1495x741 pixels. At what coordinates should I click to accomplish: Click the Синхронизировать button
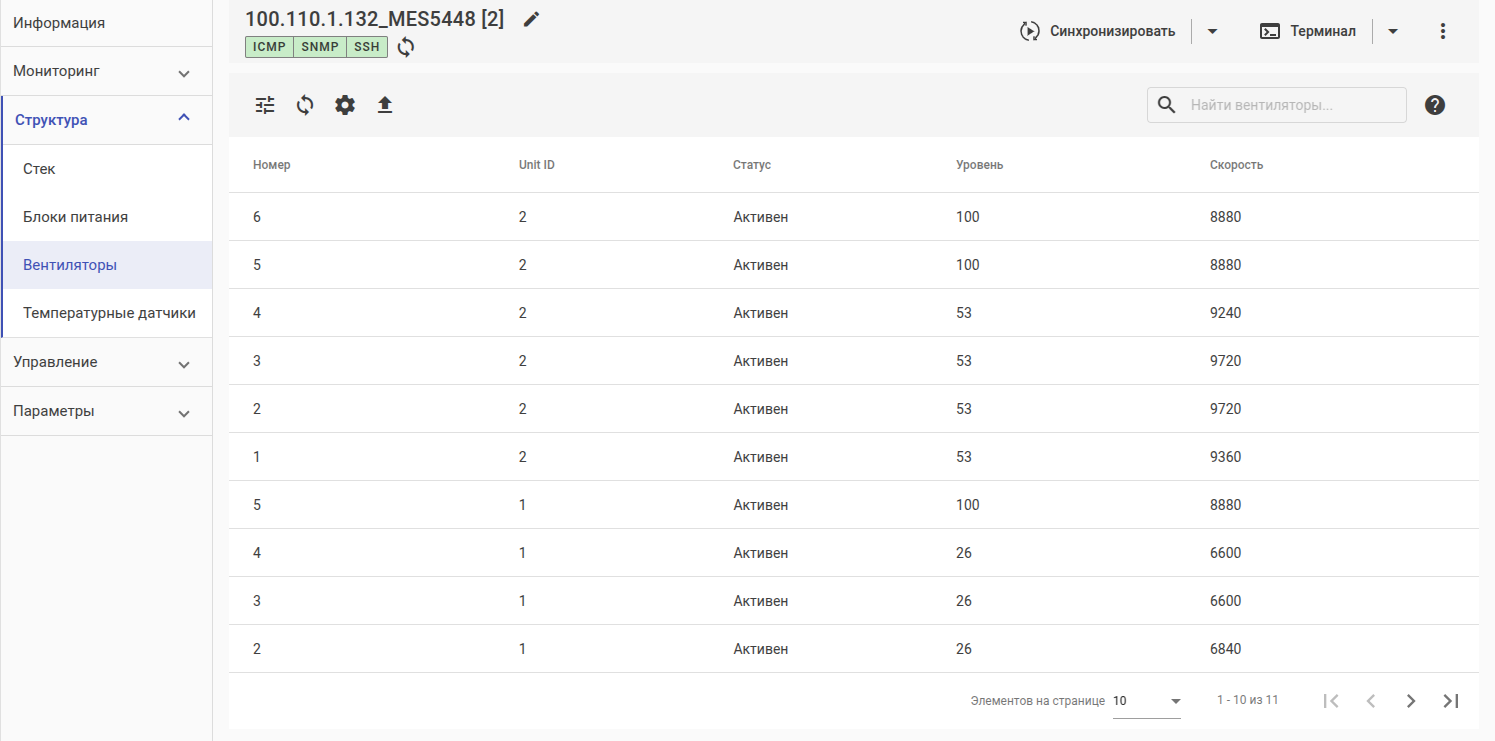point(1099,31)
